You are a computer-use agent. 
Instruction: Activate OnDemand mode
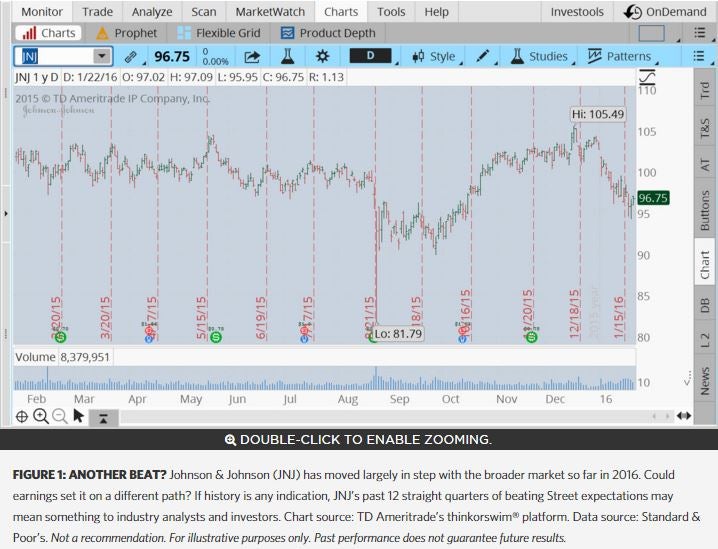point(665,11)
